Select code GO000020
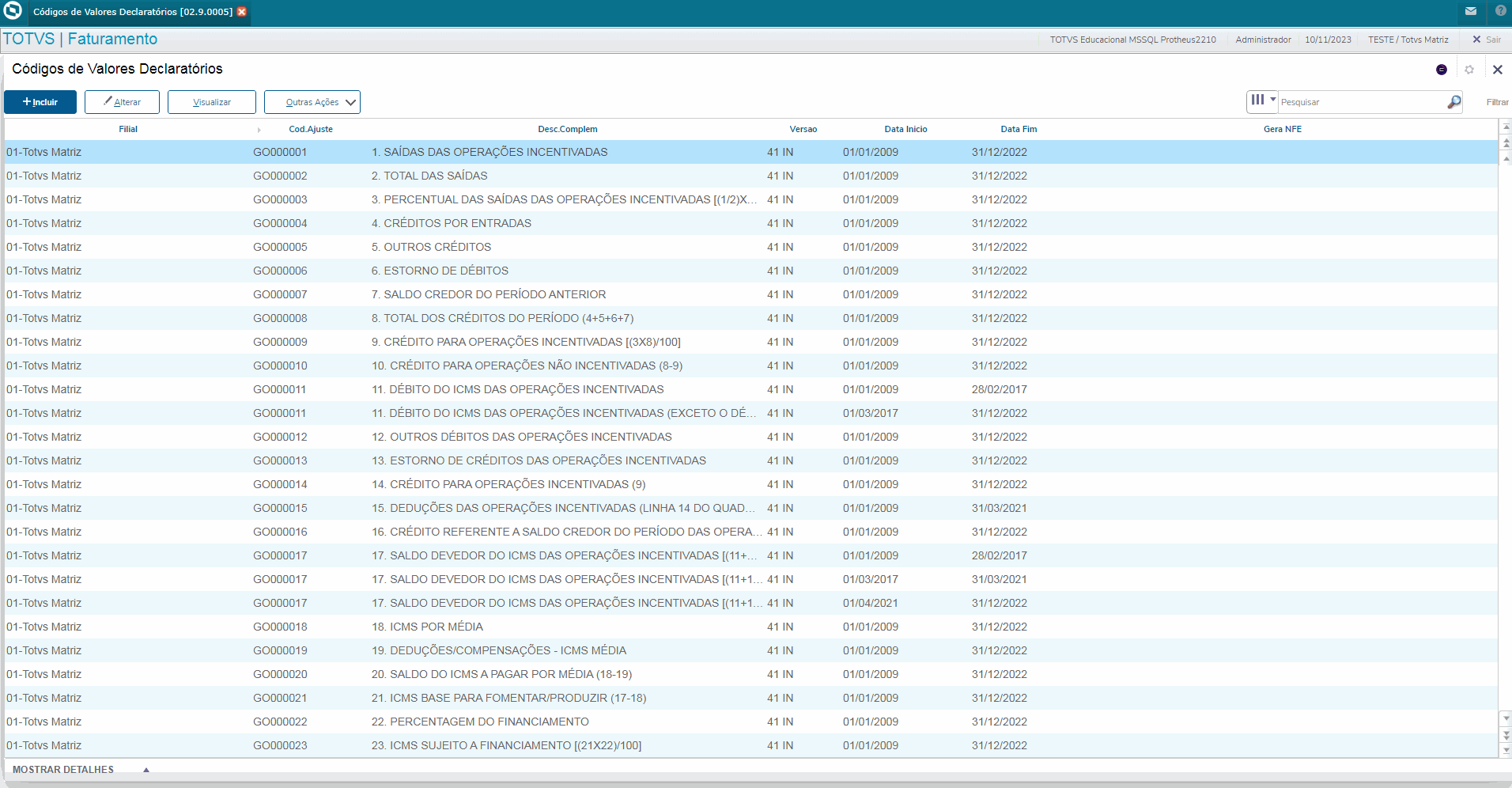 (280, 674)
